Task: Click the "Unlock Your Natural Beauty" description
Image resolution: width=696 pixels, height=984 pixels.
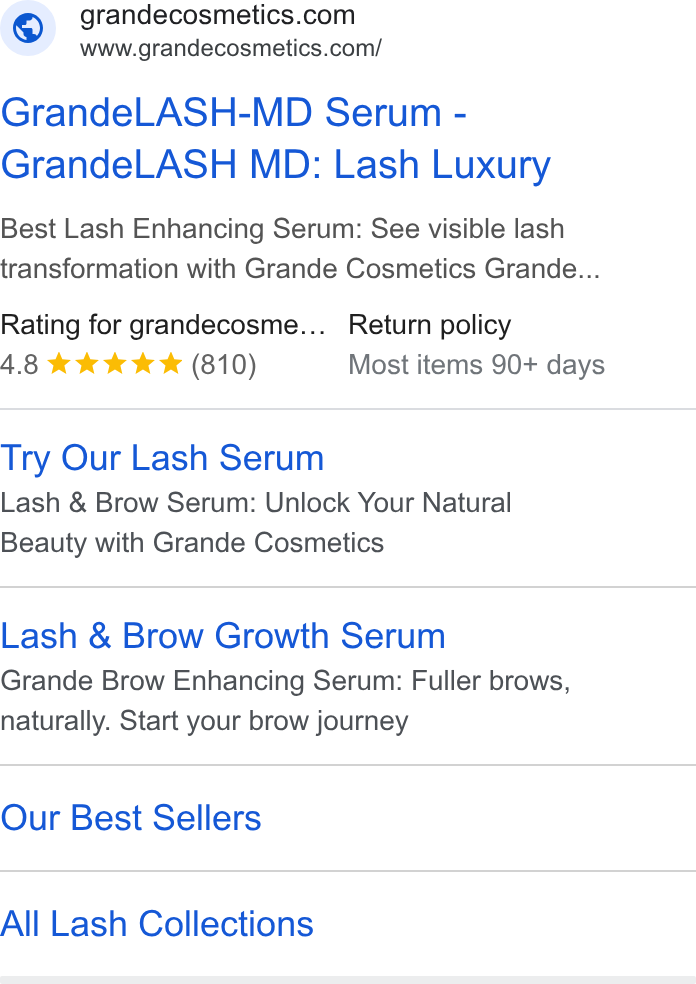Action: point(255,523)
